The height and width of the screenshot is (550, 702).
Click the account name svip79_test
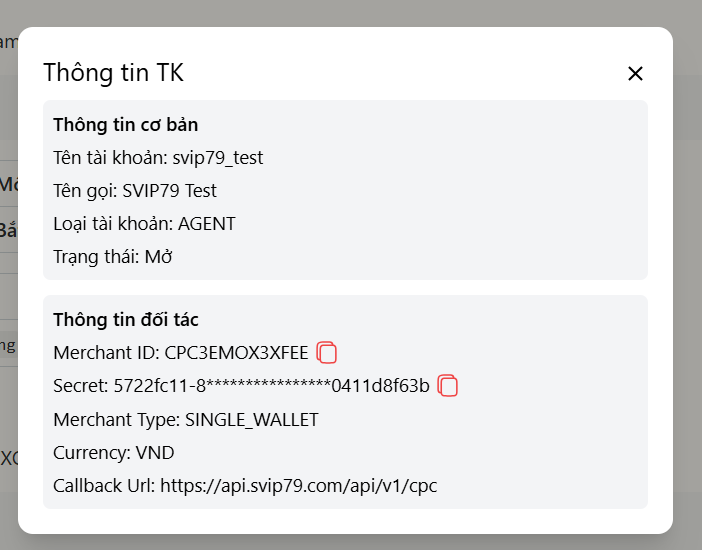218,158
